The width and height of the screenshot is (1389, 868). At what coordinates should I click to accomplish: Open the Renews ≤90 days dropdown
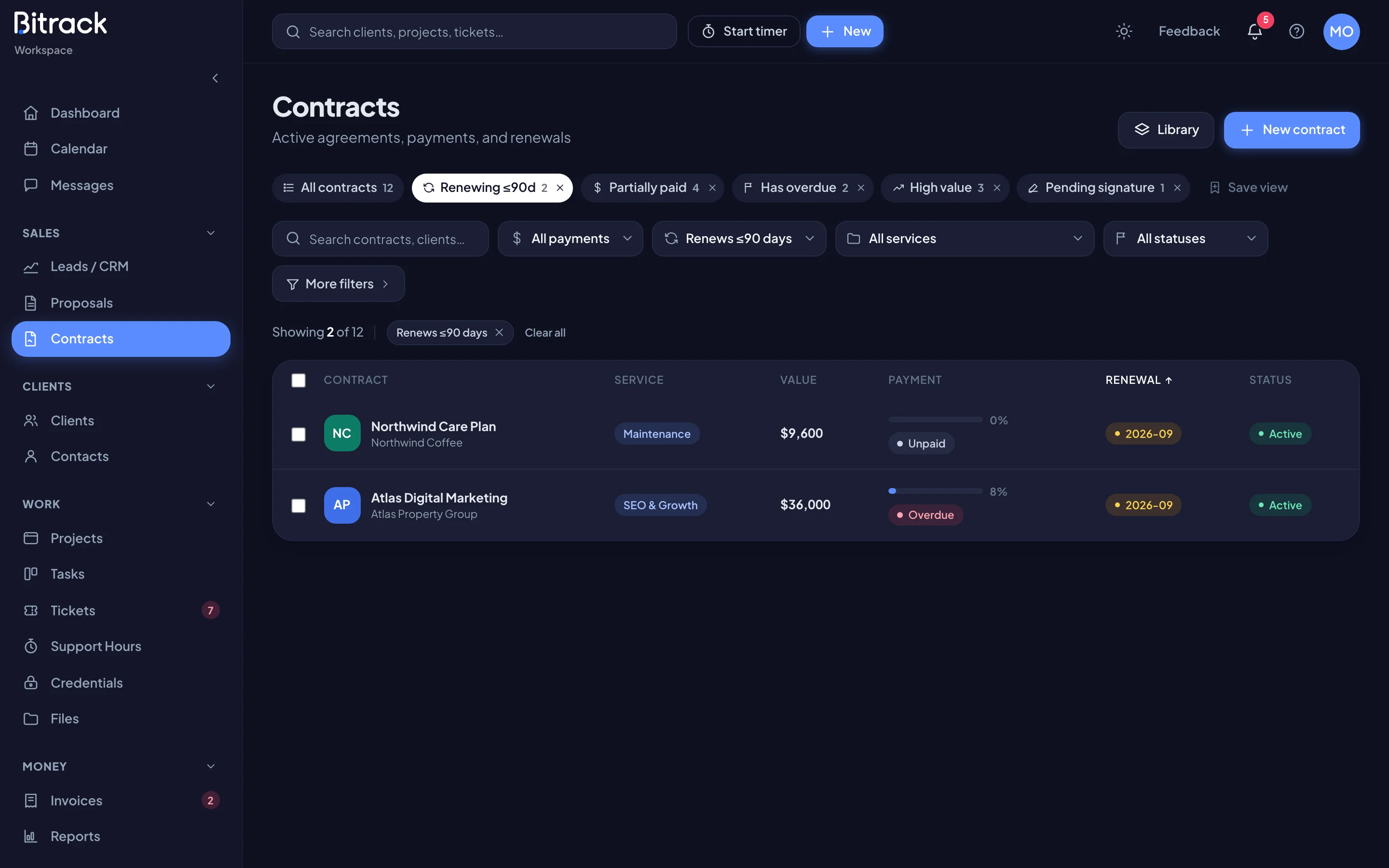(739, 239)
